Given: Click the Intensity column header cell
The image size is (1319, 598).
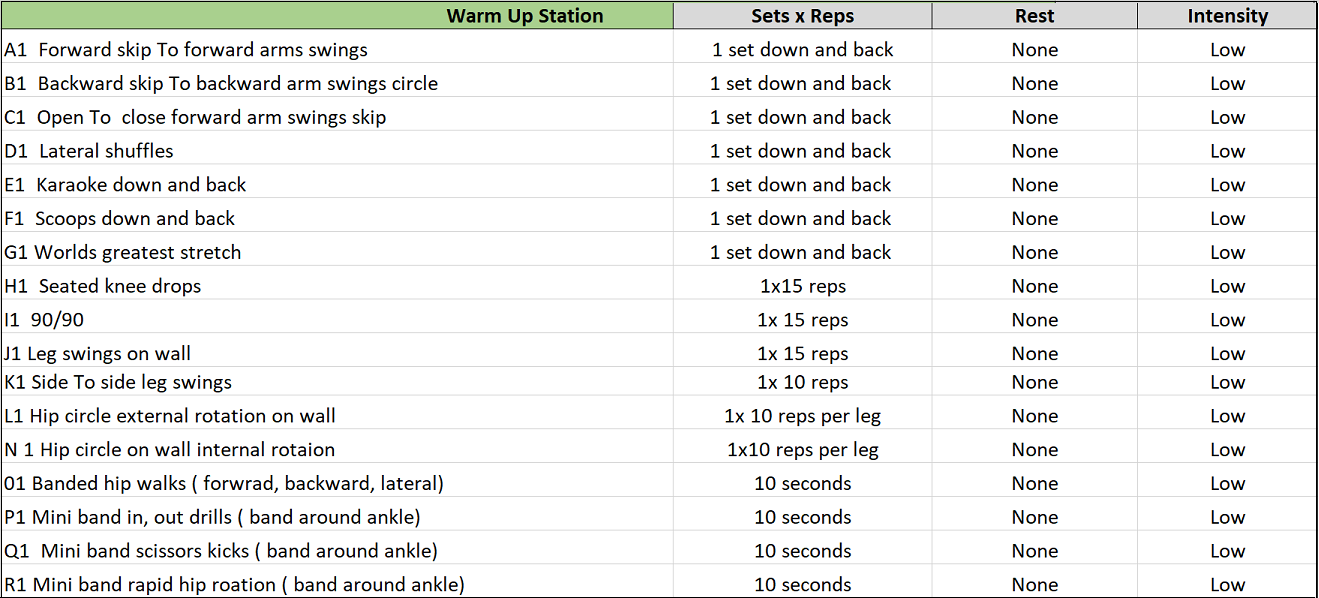Looking at the screenshot, I should [1227, 16].
